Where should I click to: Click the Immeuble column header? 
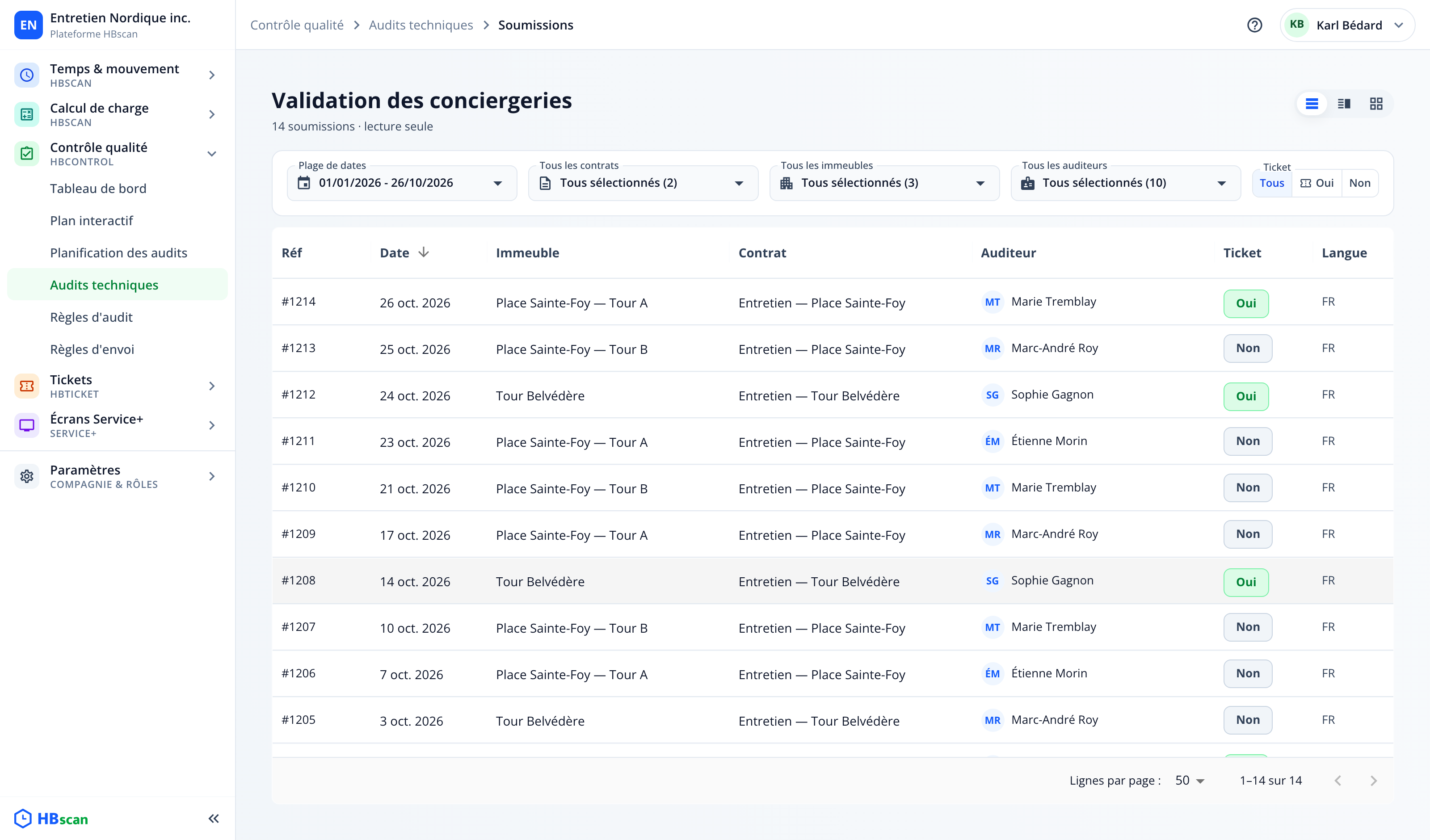pyautogui.click(x=527, y=252)
